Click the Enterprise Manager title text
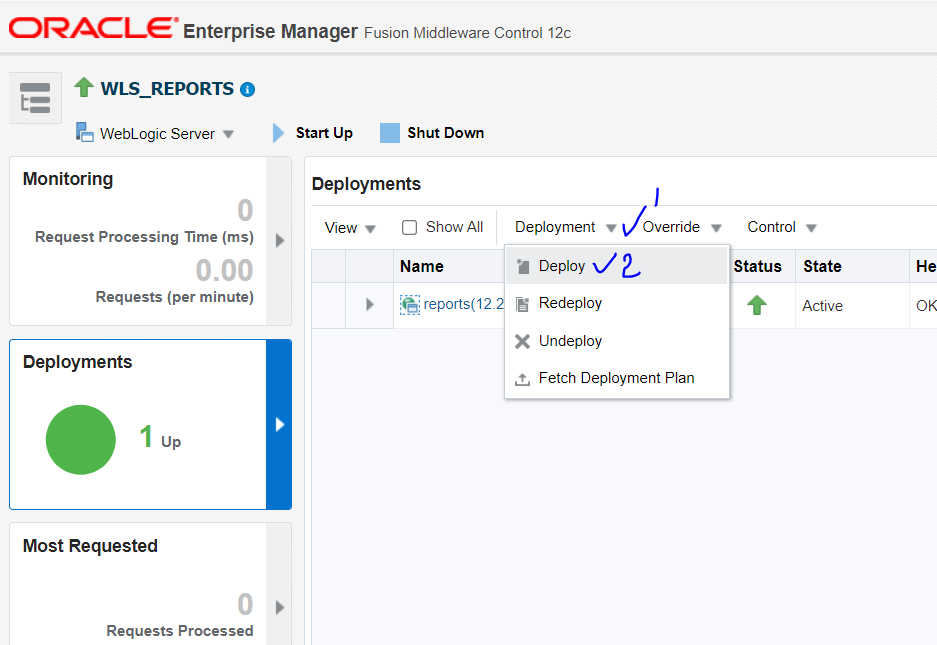 click(x=270, y=31)
